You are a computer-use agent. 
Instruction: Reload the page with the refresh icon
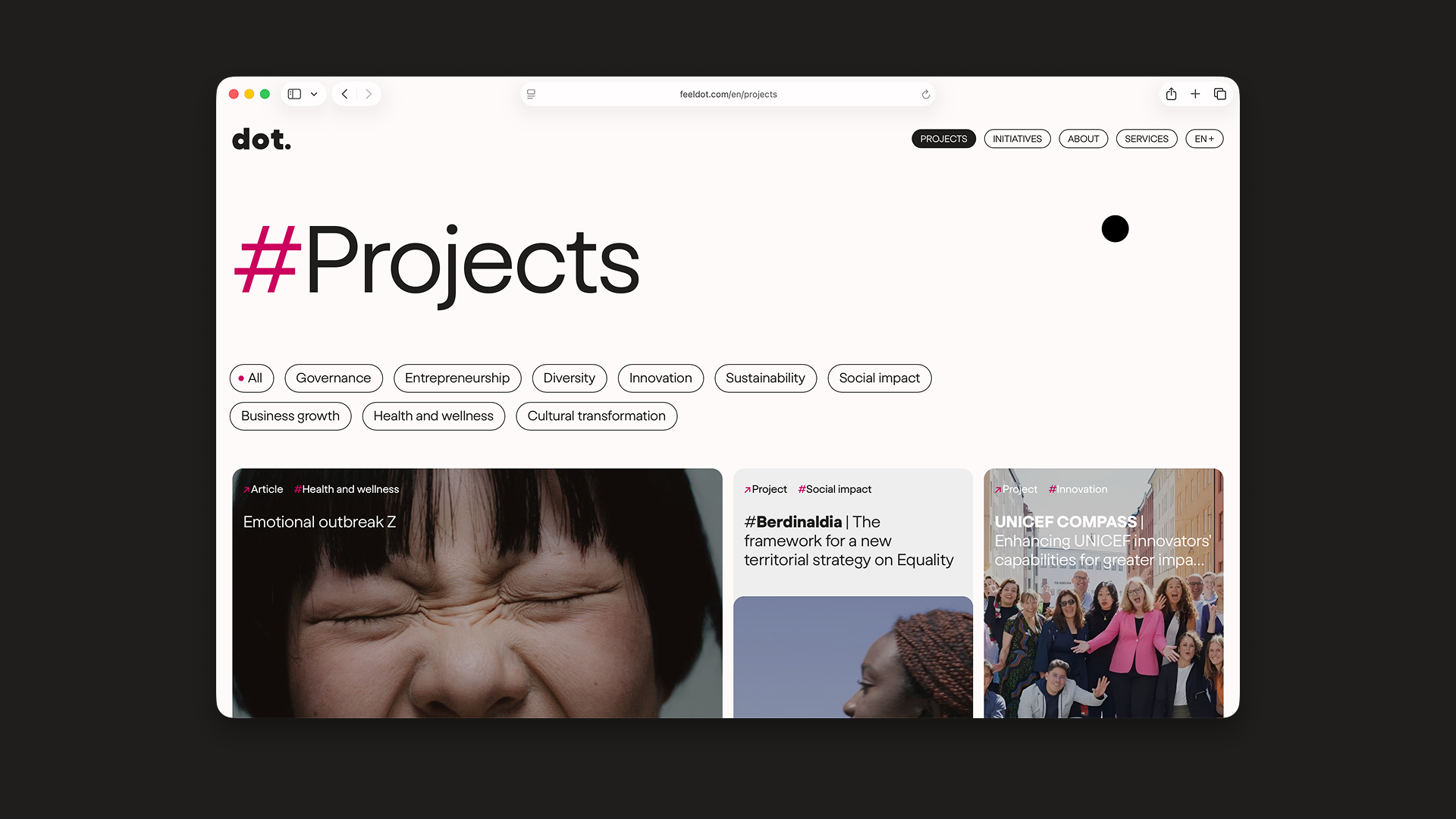pyautogui.click(x=925, y=94)
